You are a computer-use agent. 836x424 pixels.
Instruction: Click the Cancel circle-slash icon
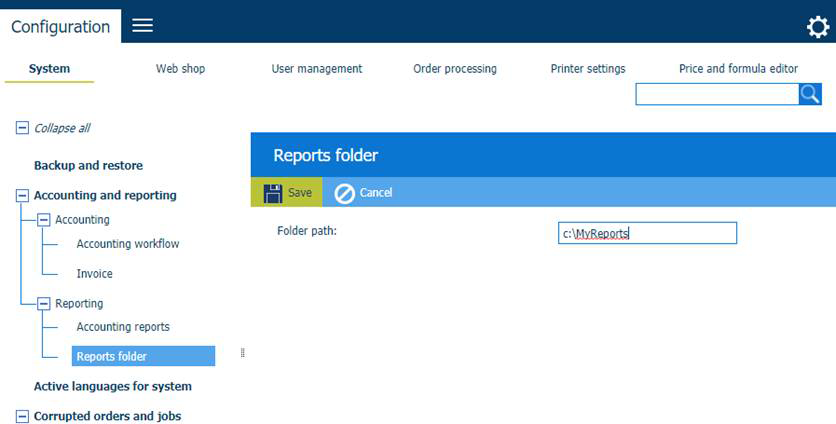pos(345,193)
